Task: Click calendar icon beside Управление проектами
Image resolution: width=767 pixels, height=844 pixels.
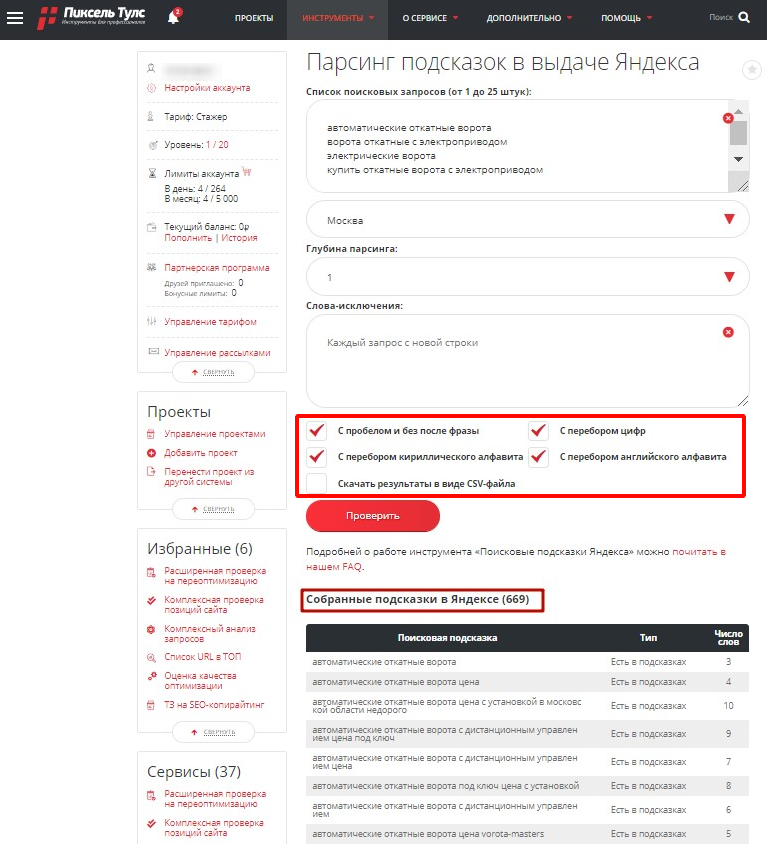Action: coord(151,434)
